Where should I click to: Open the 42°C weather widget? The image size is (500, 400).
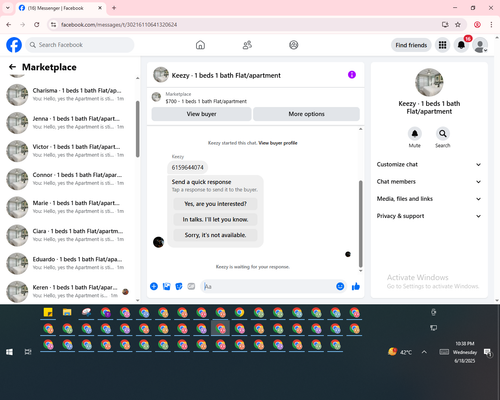[x=400, y=352]
